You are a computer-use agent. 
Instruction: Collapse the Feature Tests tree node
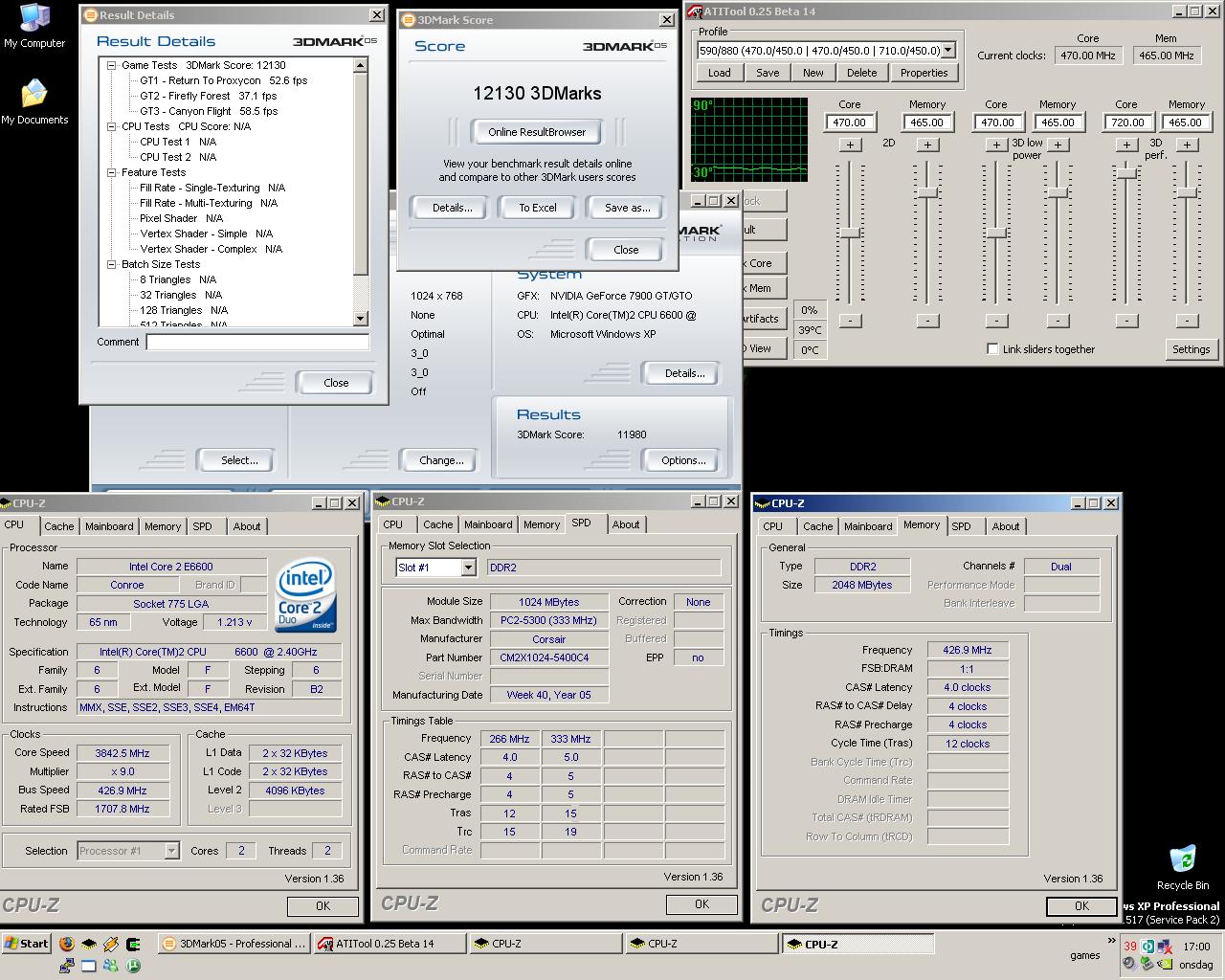pos(112,172)
